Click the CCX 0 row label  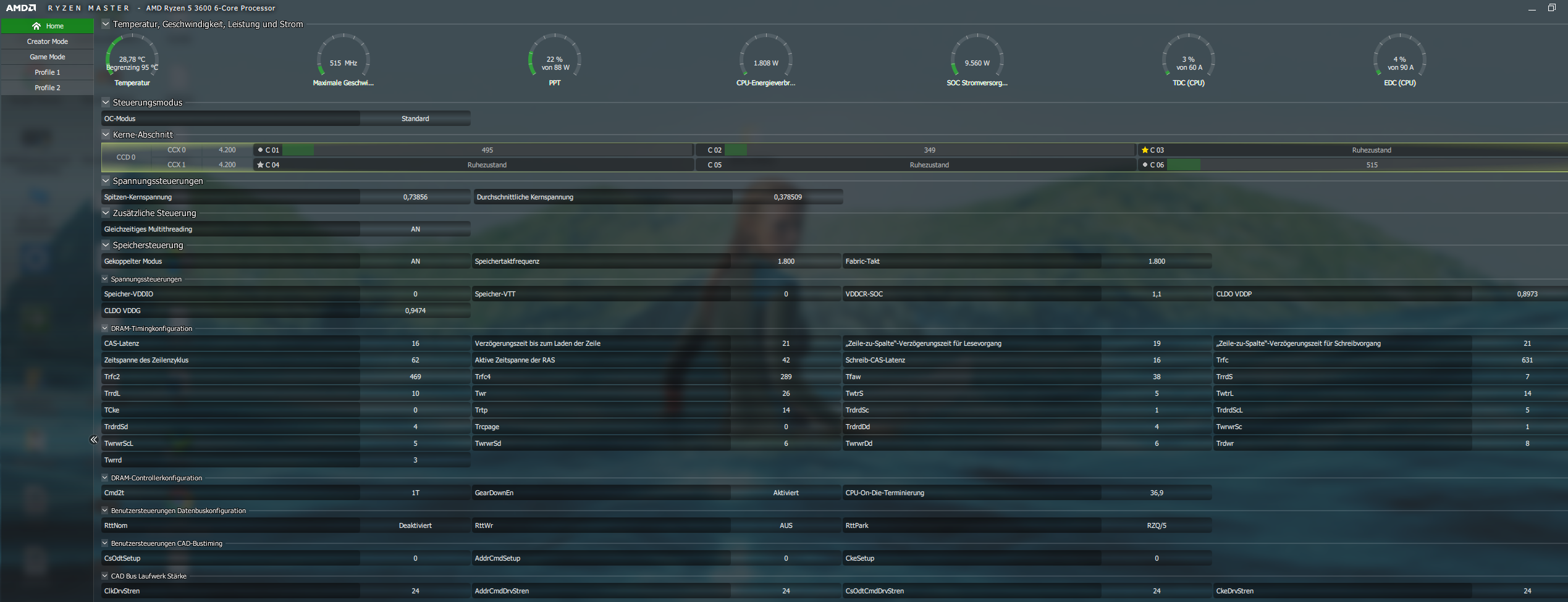[177, 150]
